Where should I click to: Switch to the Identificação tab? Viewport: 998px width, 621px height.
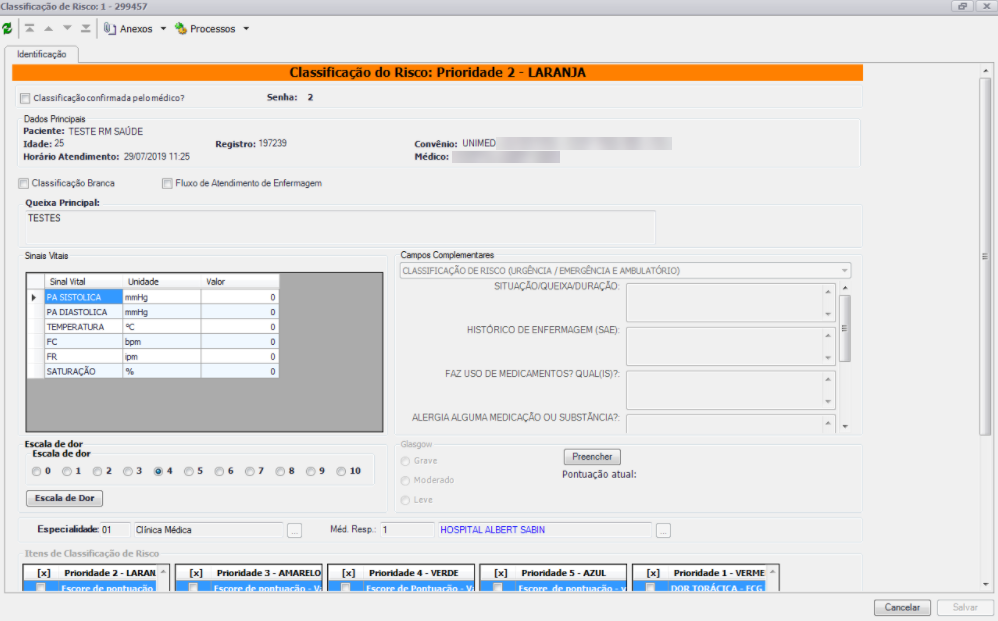click(x=41, y=55)
